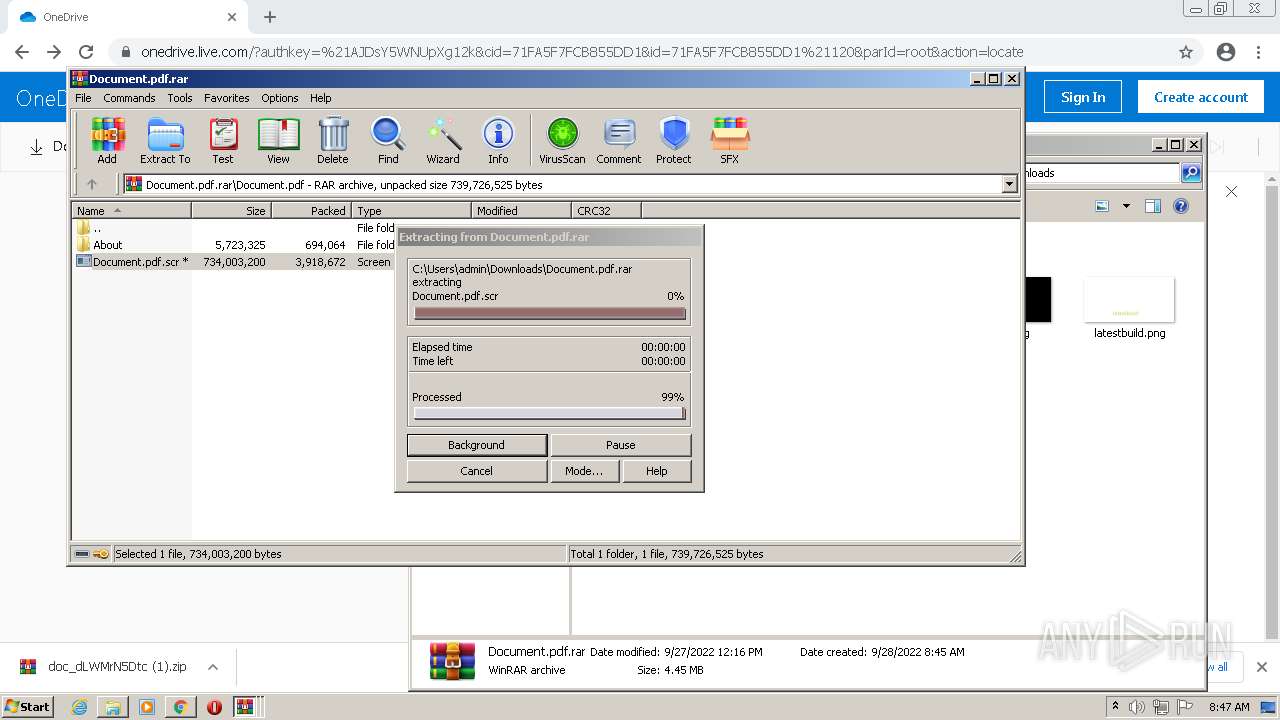The image size is (1280, 720).
Task: Click the Opera taskbar icon
Action: tap(214, 707)
